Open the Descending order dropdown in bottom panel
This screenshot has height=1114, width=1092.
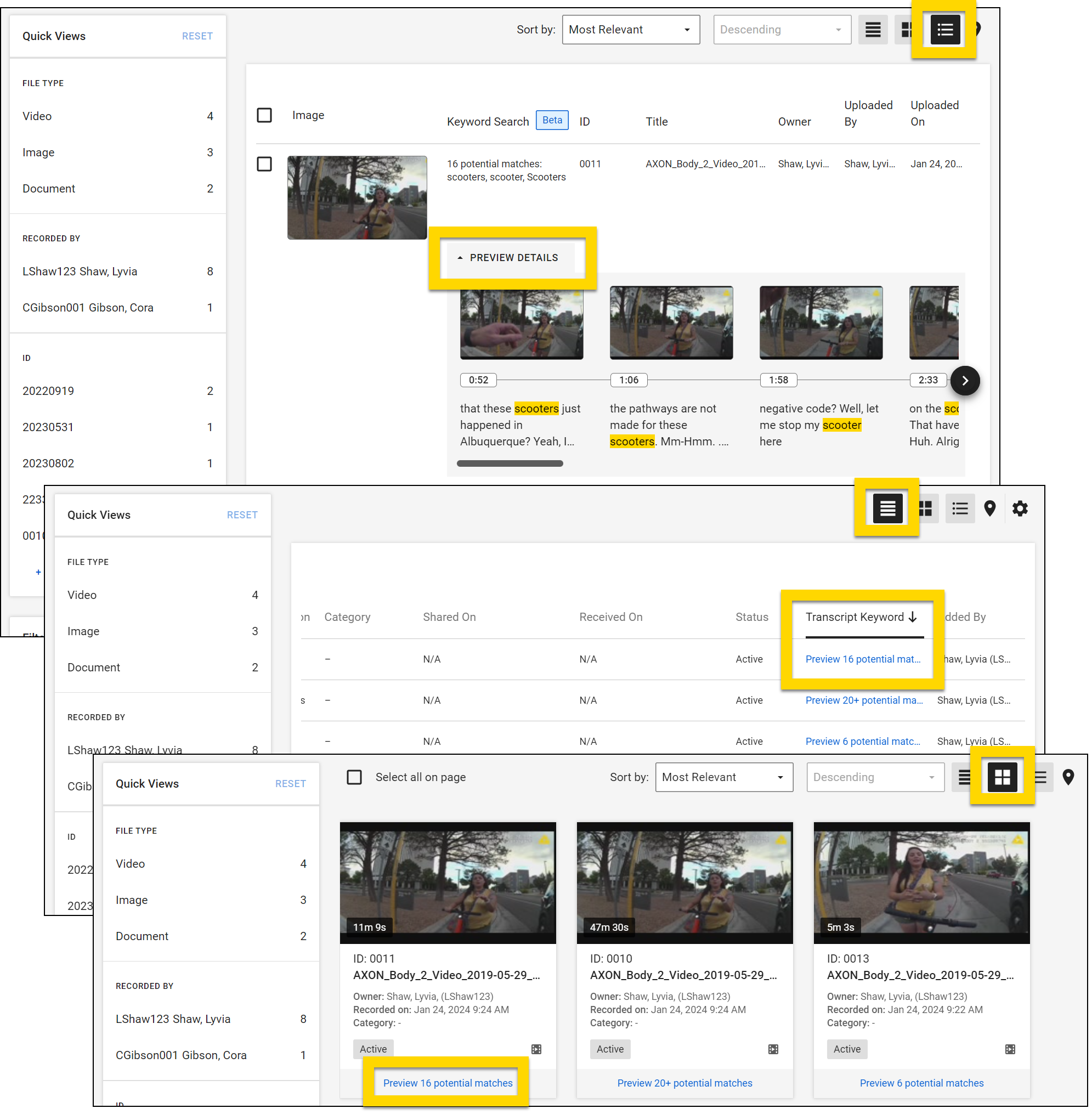click(875, 777)
